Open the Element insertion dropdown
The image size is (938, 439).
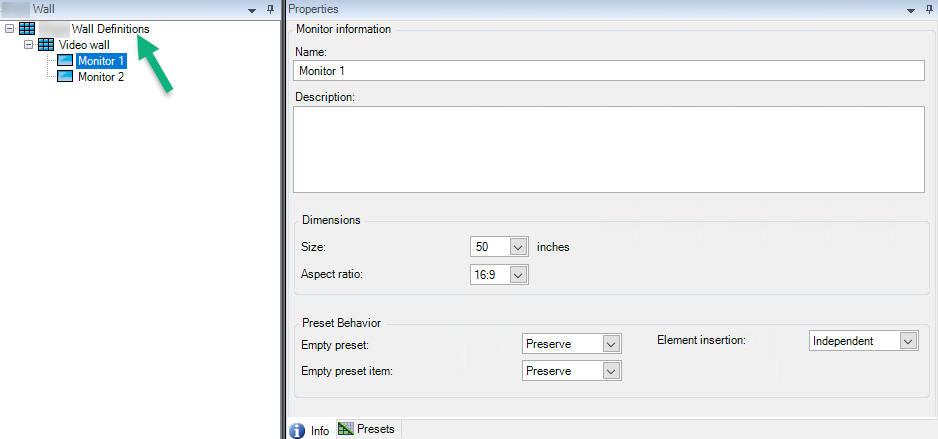(907, 341)
